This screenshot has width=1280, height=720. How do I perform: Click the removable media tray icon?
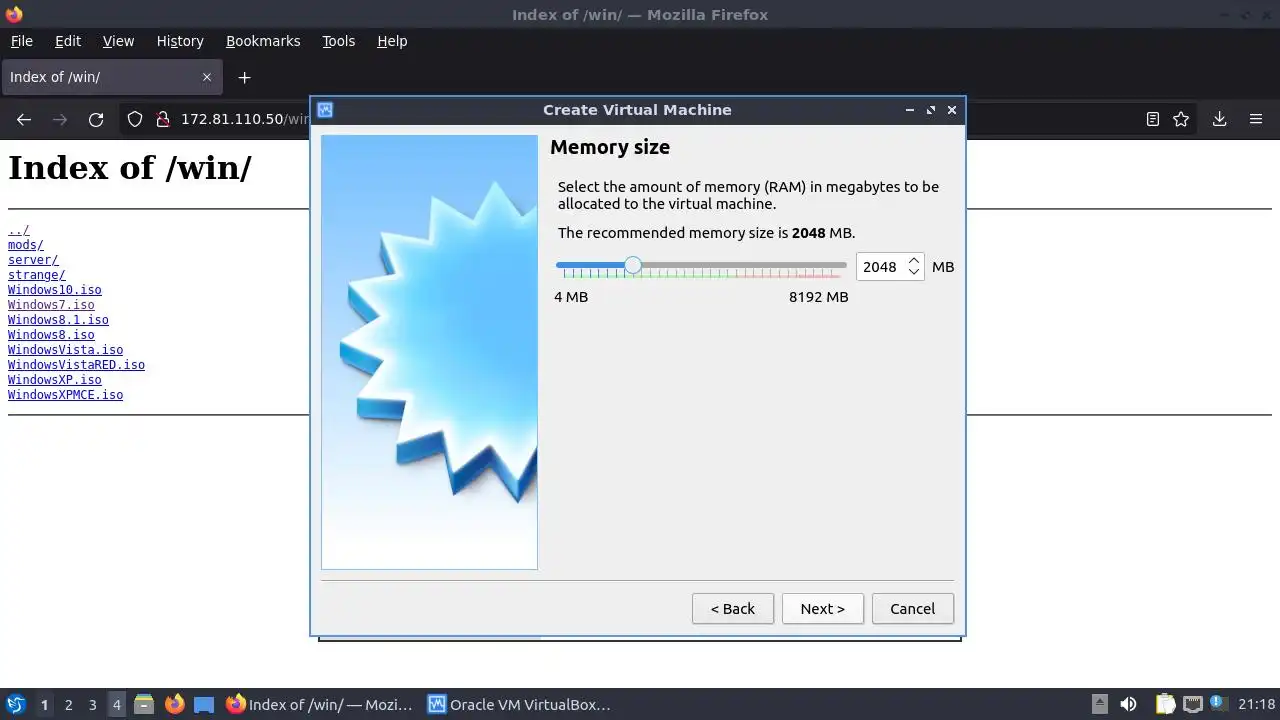[1099, 704]
